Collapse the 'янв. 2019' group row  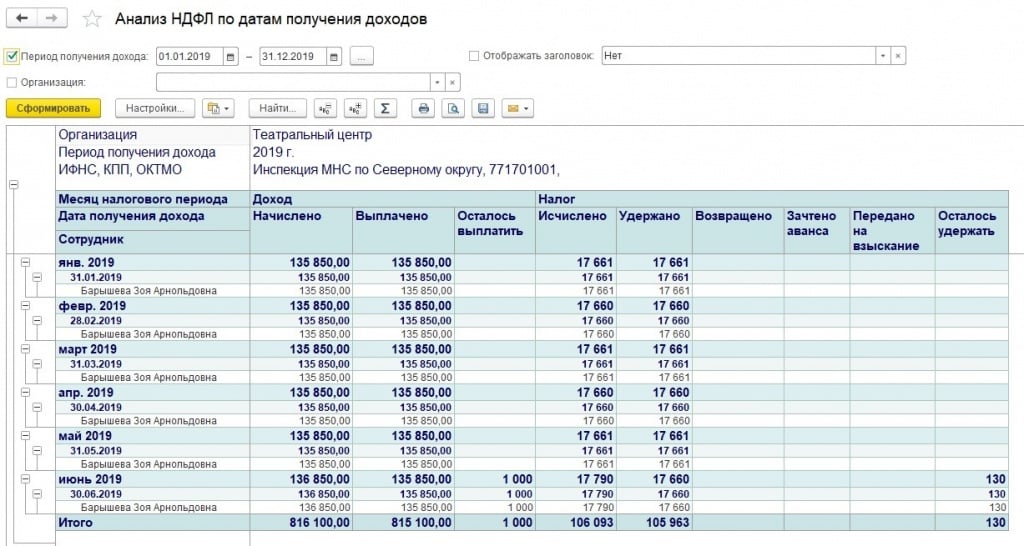[23, 262]
